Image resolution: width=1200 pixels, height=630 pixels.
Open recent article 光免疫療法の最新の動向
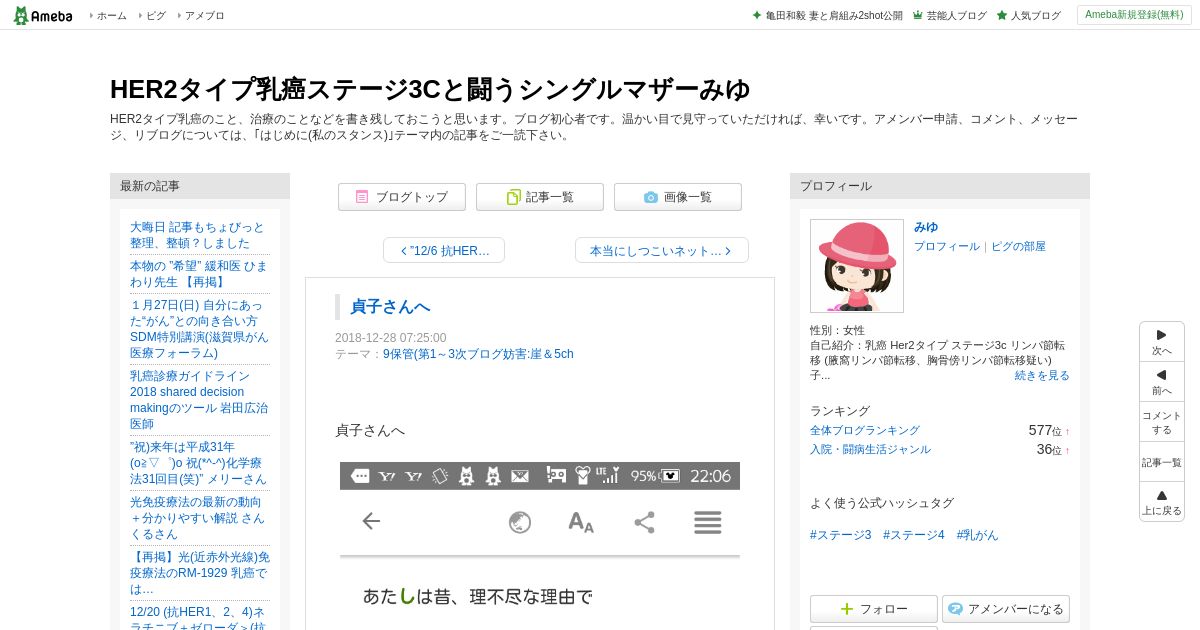click(x=198, y=518)
